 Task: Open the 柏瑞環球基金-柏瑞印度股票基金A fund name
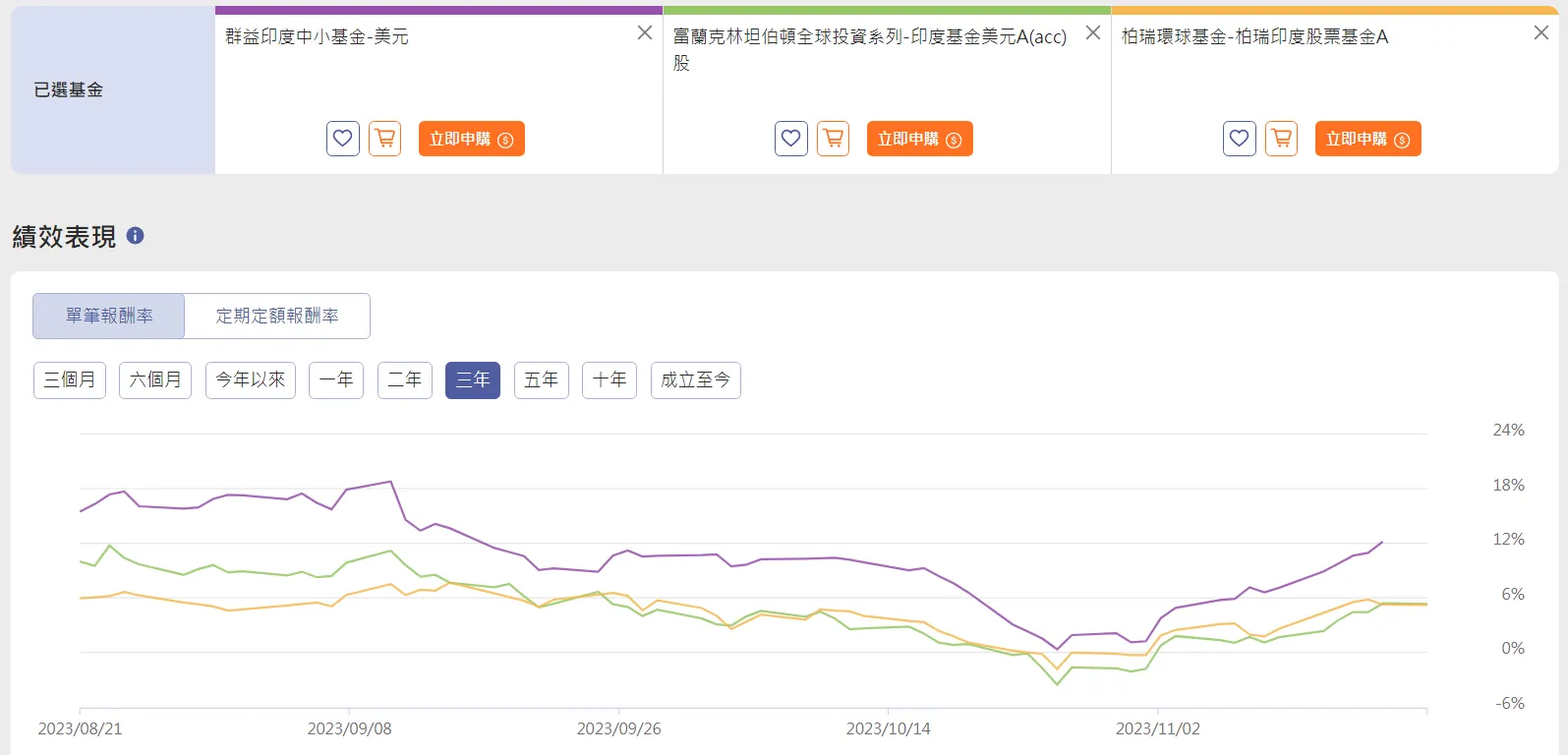coord(1255,36)
